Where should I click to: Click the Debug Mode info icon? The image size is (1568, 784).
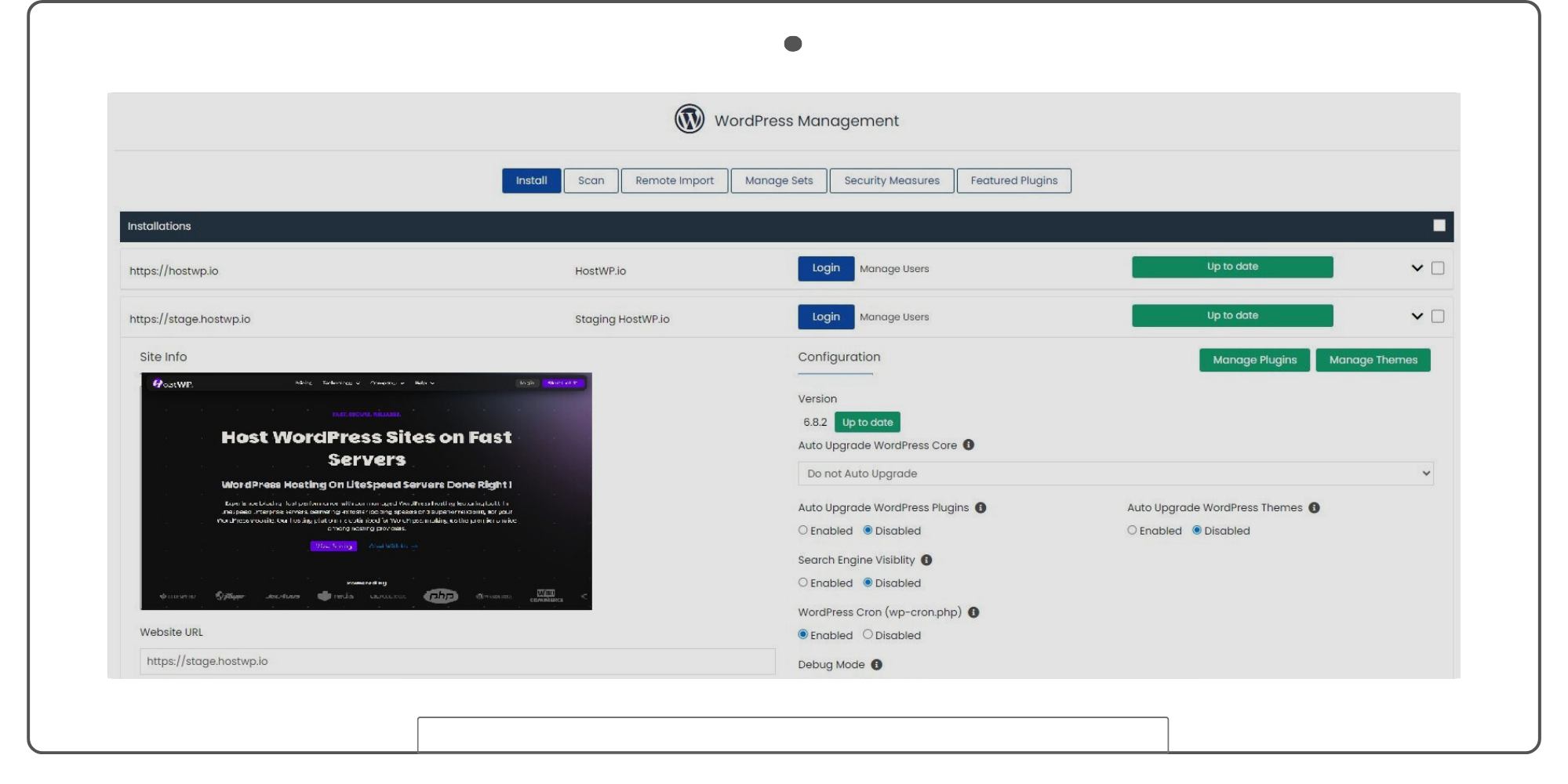(x=876, y=664)
